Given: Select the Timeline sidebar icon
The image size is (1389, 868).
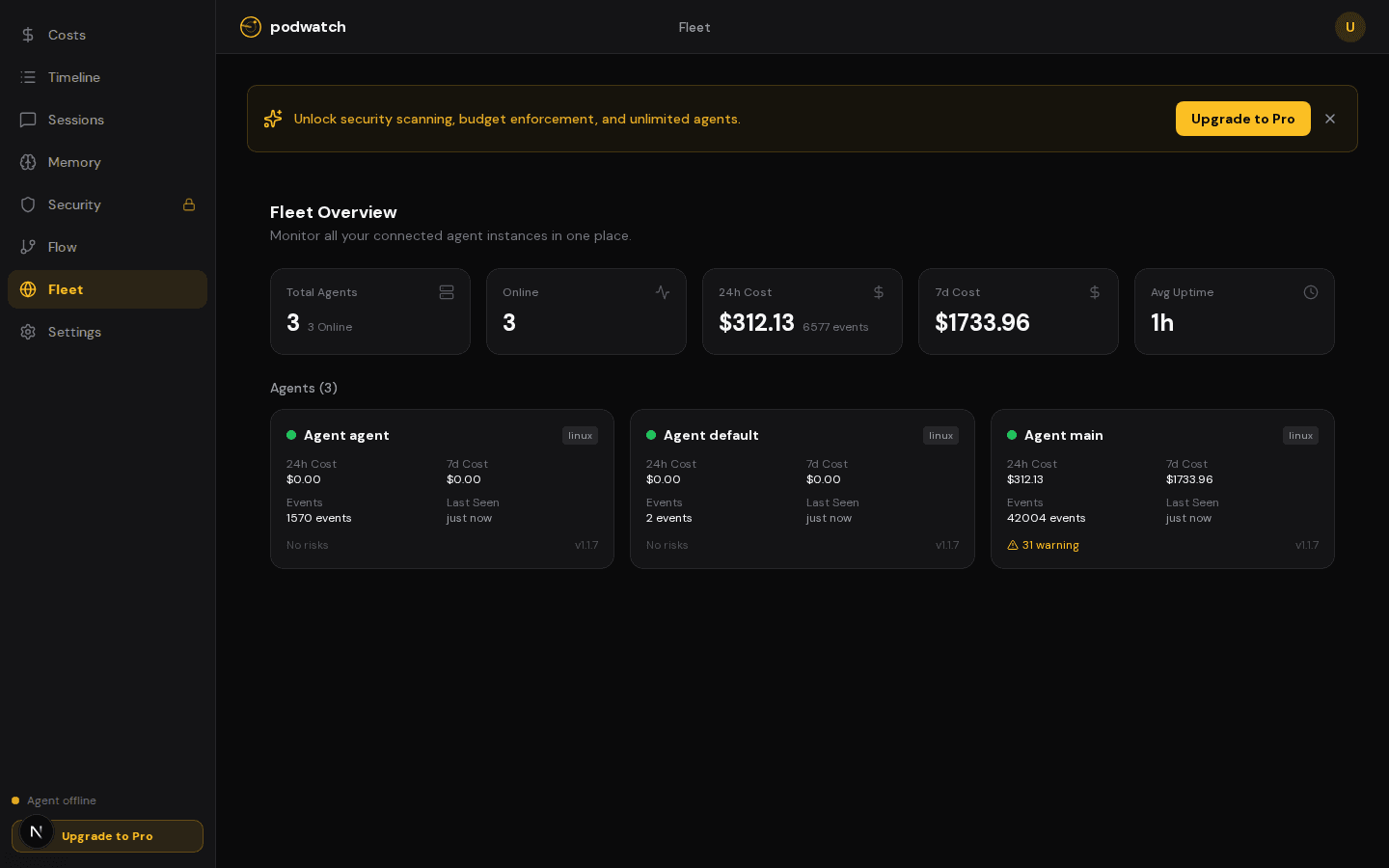Looking at the screenshot, I should pos(28,77).
